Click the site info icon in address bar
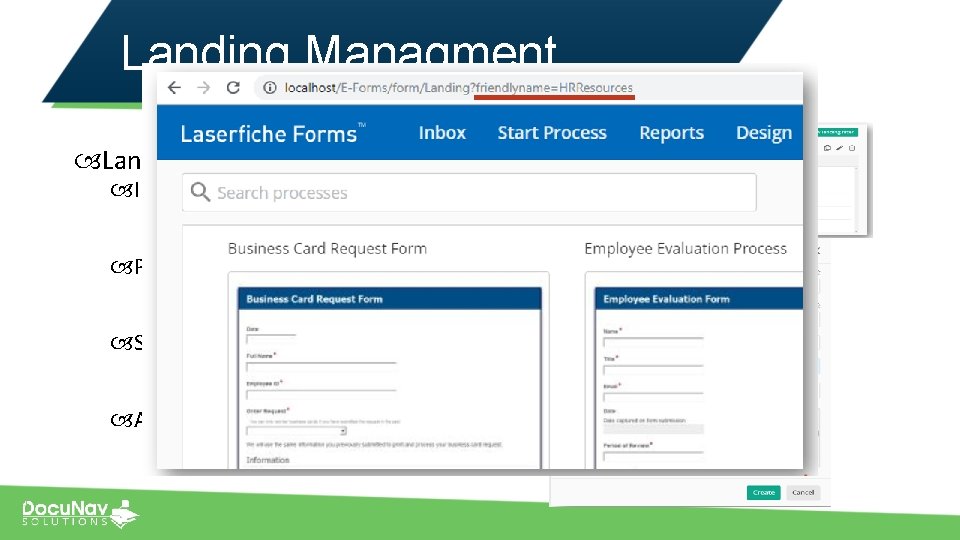960x540 pixels. [269, 88]
